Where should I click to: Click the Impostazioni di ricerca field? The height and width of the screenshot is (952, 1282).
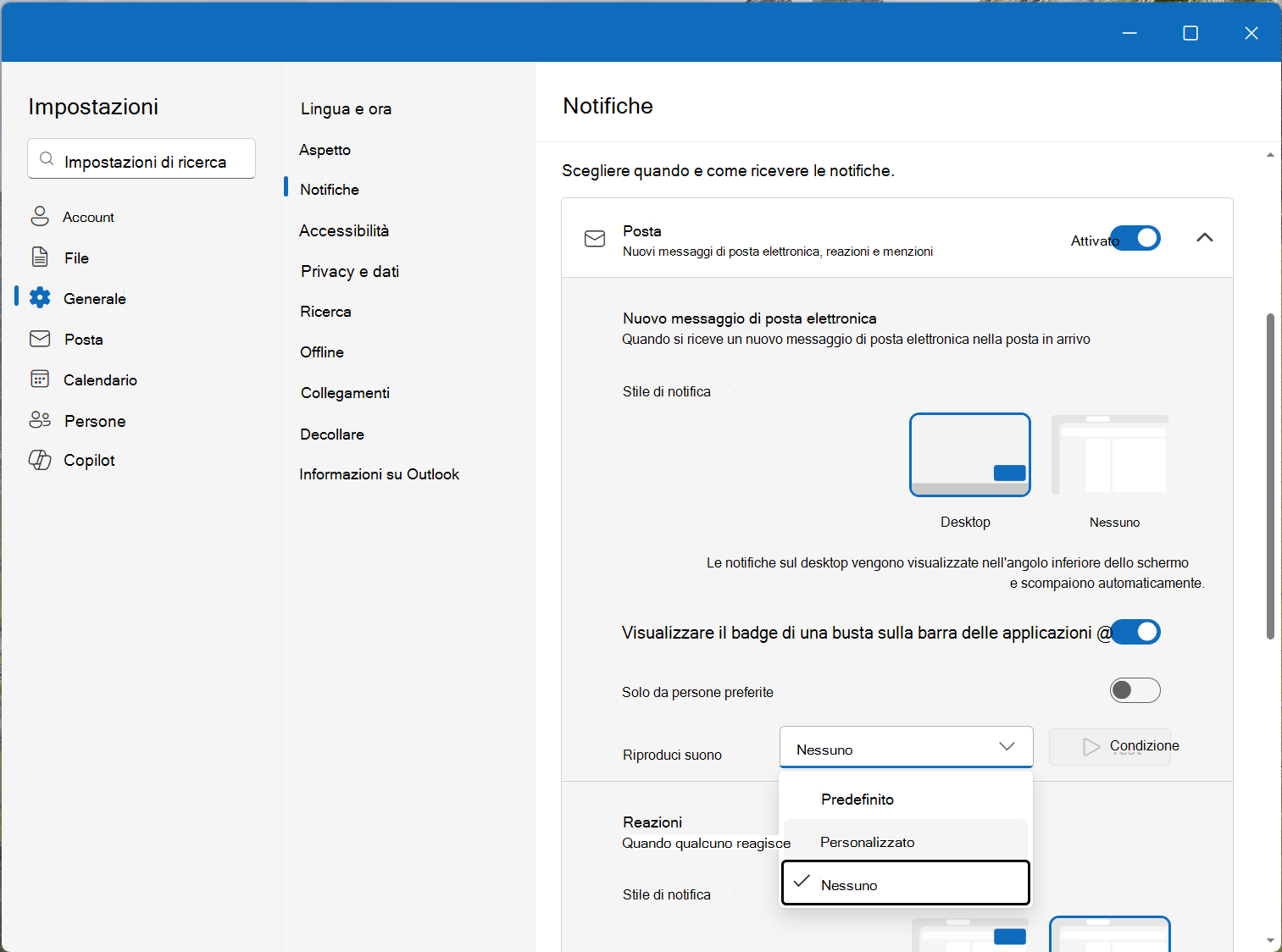142,159
